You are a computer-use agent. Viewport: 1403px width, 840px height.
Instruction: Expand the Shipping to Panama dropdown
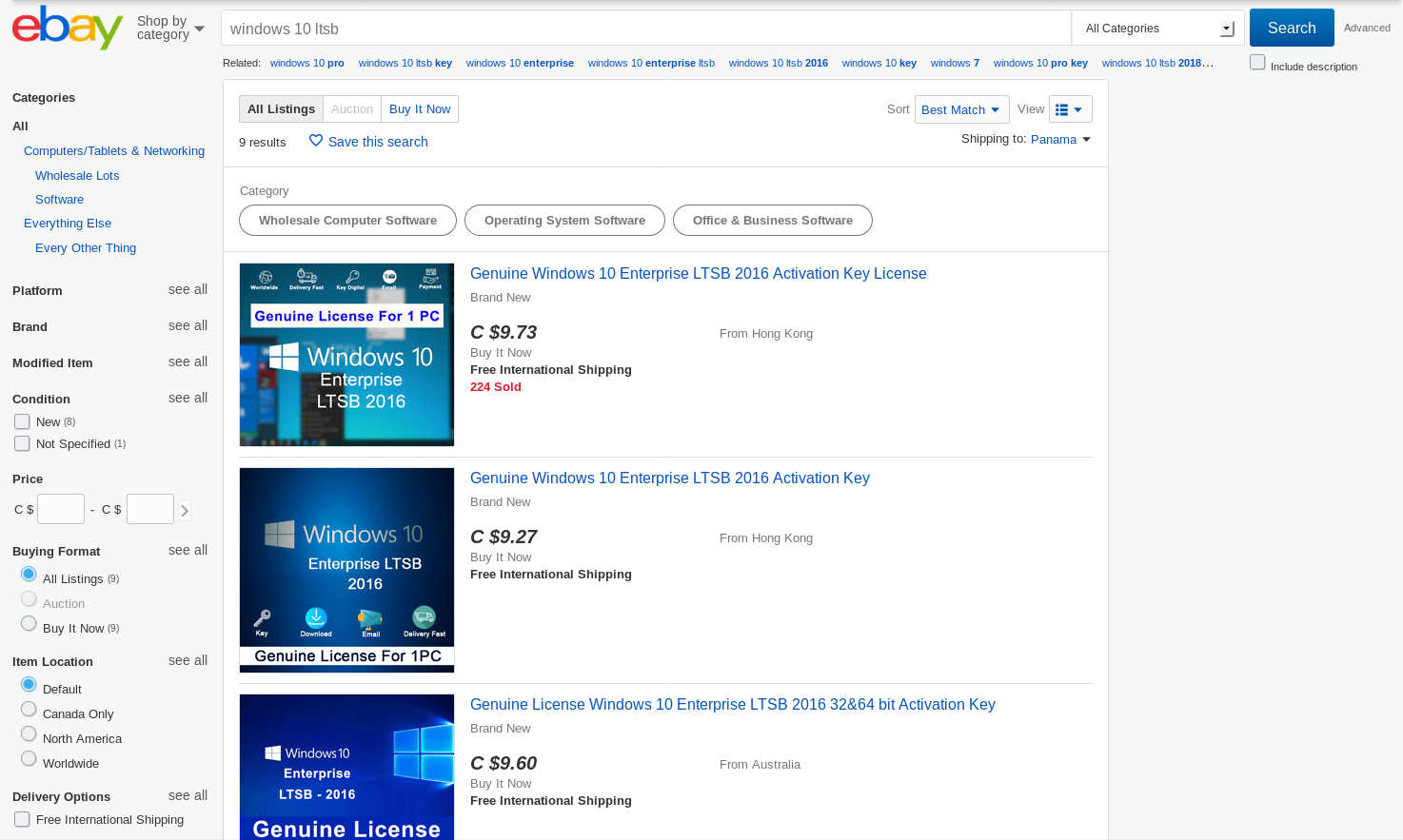pyautogui.click(x=1059, y=139)
